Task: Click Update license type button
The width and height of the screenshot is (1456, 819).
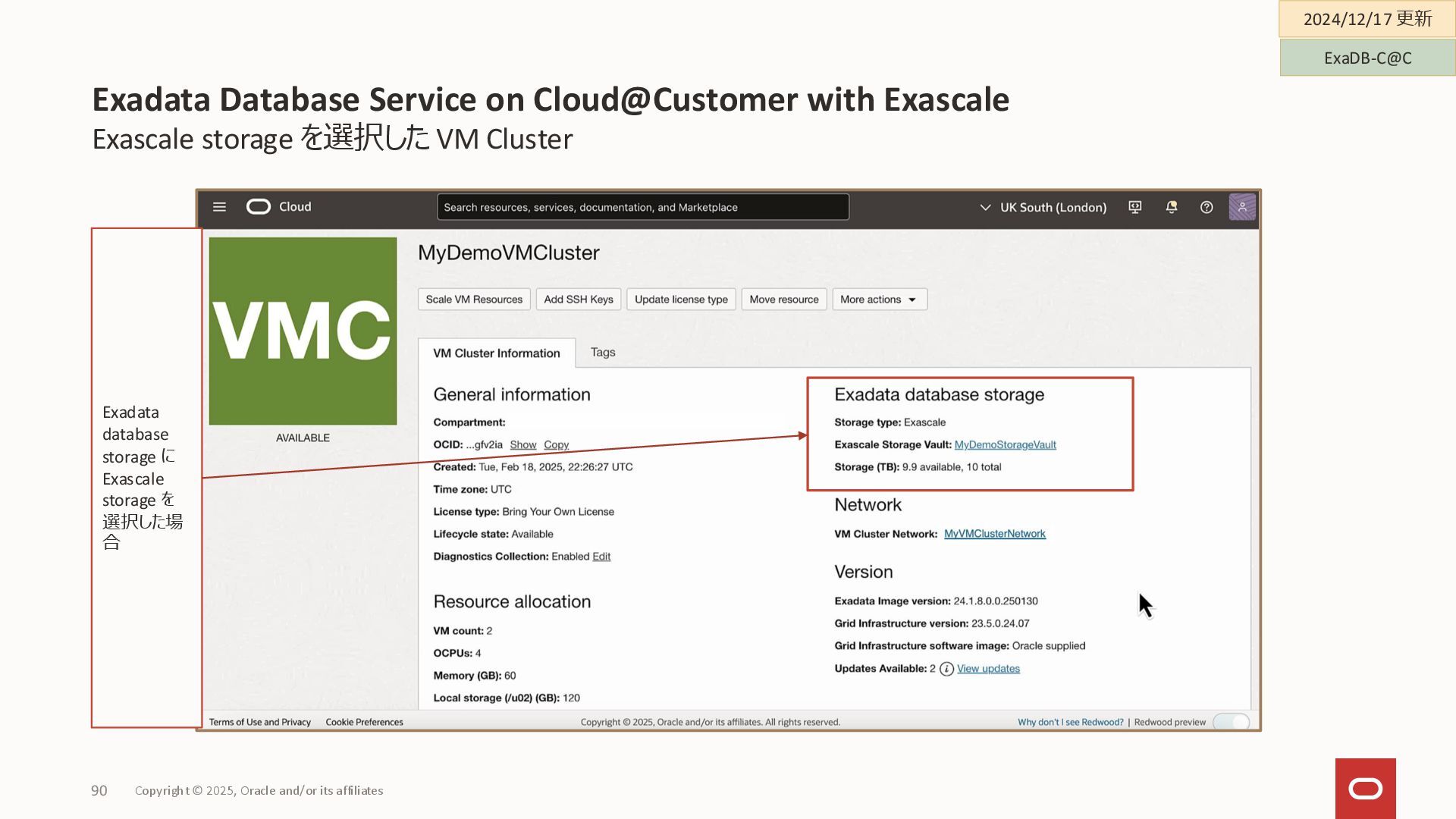Action: click(681, 300)
